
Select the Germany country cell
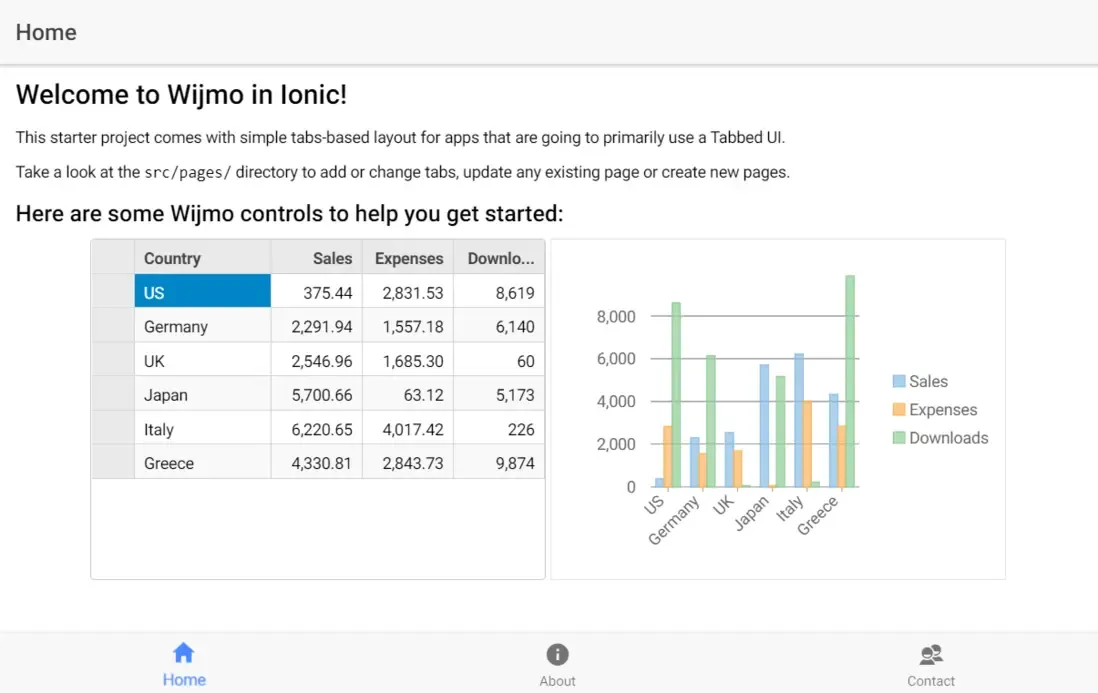(202, 326)
